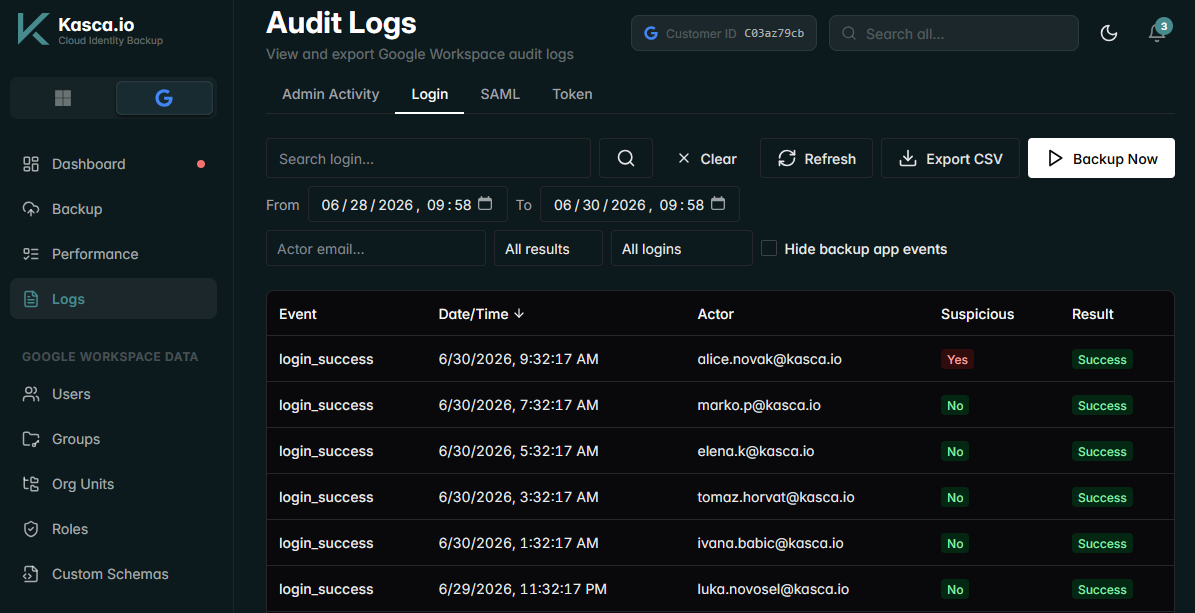Select actor ivana.babic@kasca.io
The height and width of the screenshot is (613, 1195).
(771, 543)
